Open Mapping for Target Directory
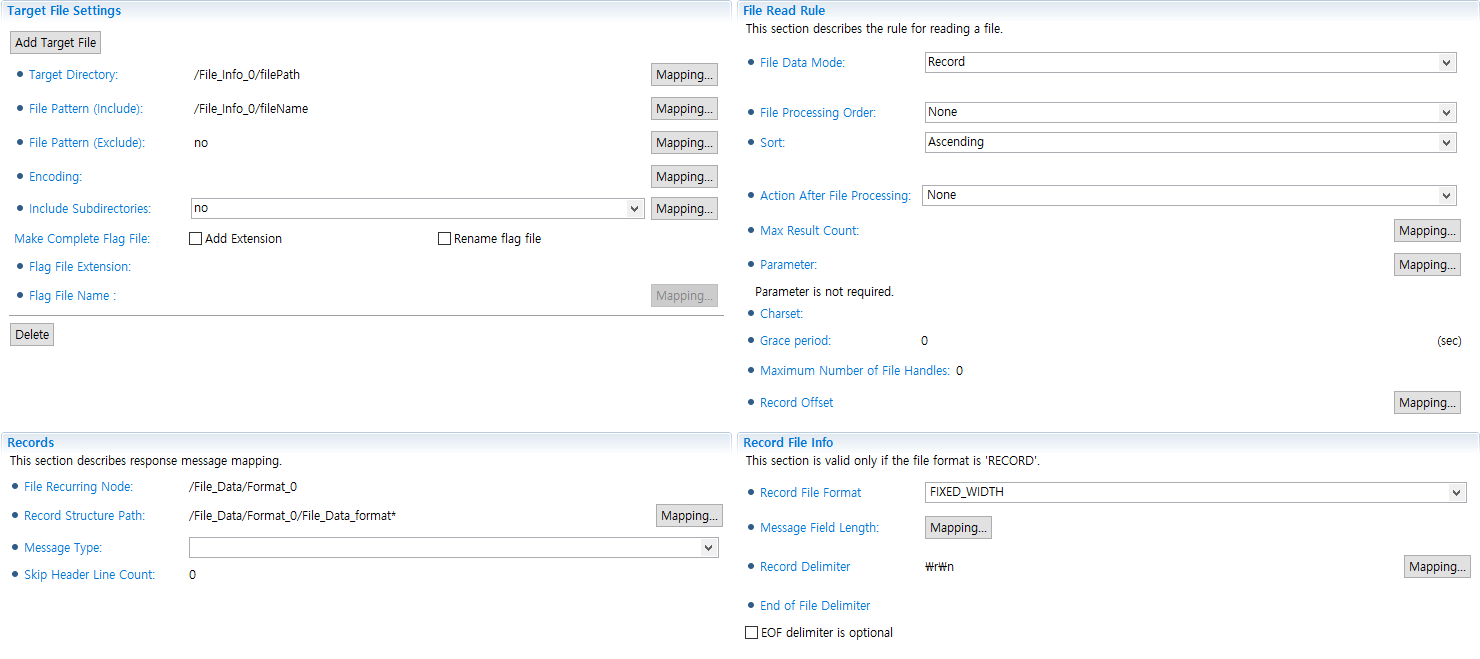1480x659 pixels. coord(684,75)
